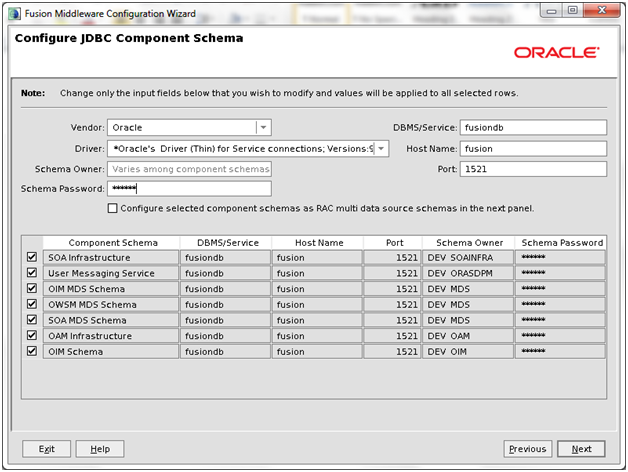Click fusiondb cell in User Messaging Service row
Image resolution: width=628 pixels, height=472 pixels.
pyautogui.click(x=225, y=273)
